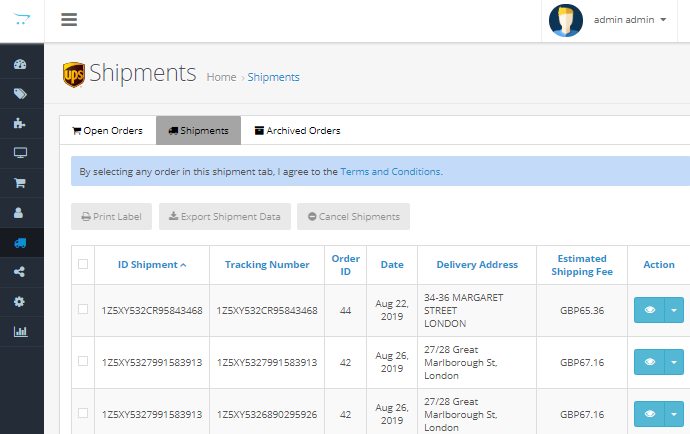Image resolution: width=690 pixels, height=434 pixels.
Task: Check the checkbox for tracking 1Z5XY5327991583913
Action: [83, 361]
